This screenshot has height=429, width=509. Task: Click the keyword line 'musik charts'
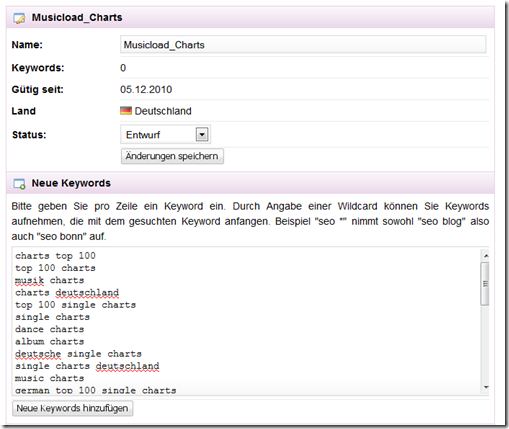(50, 280)
